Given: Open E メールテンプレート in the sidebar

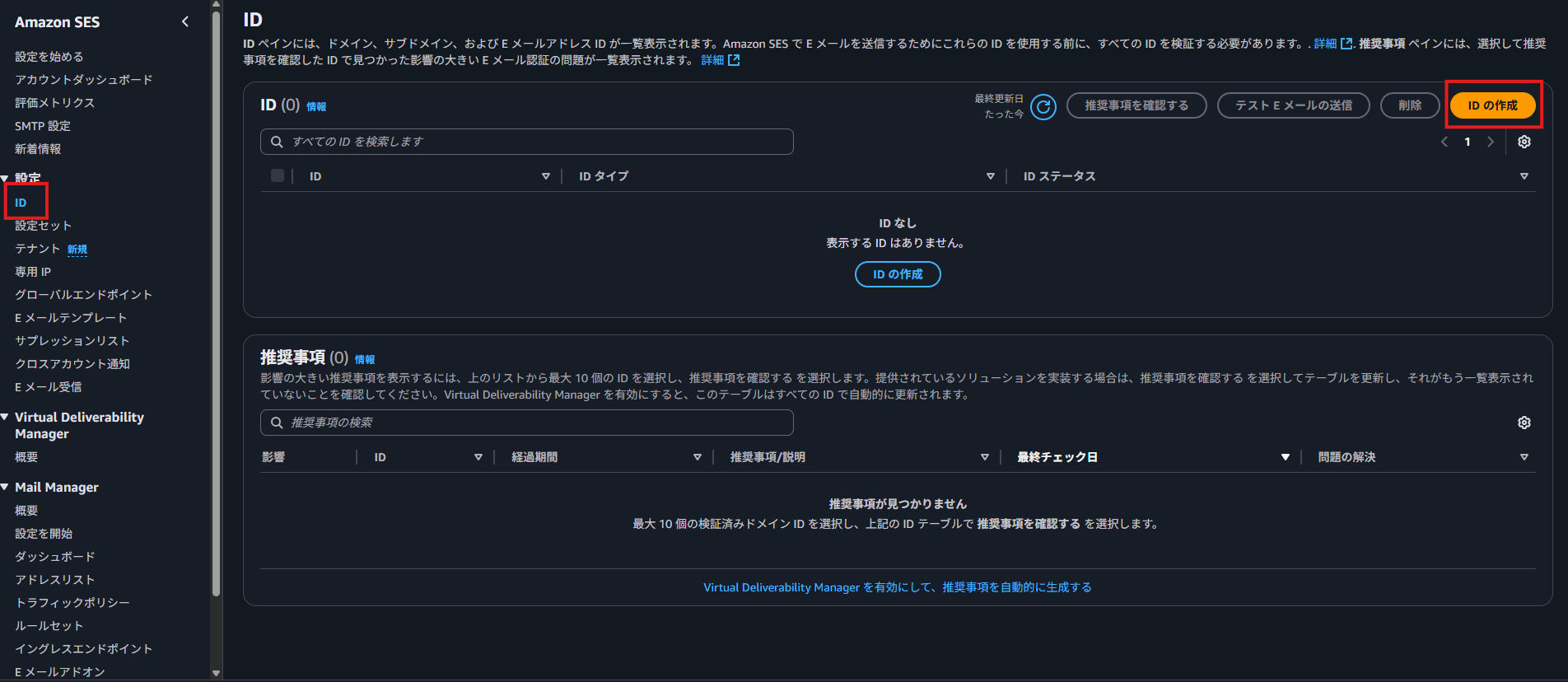Looking at the screenshot, I should [x=71, y=318].
